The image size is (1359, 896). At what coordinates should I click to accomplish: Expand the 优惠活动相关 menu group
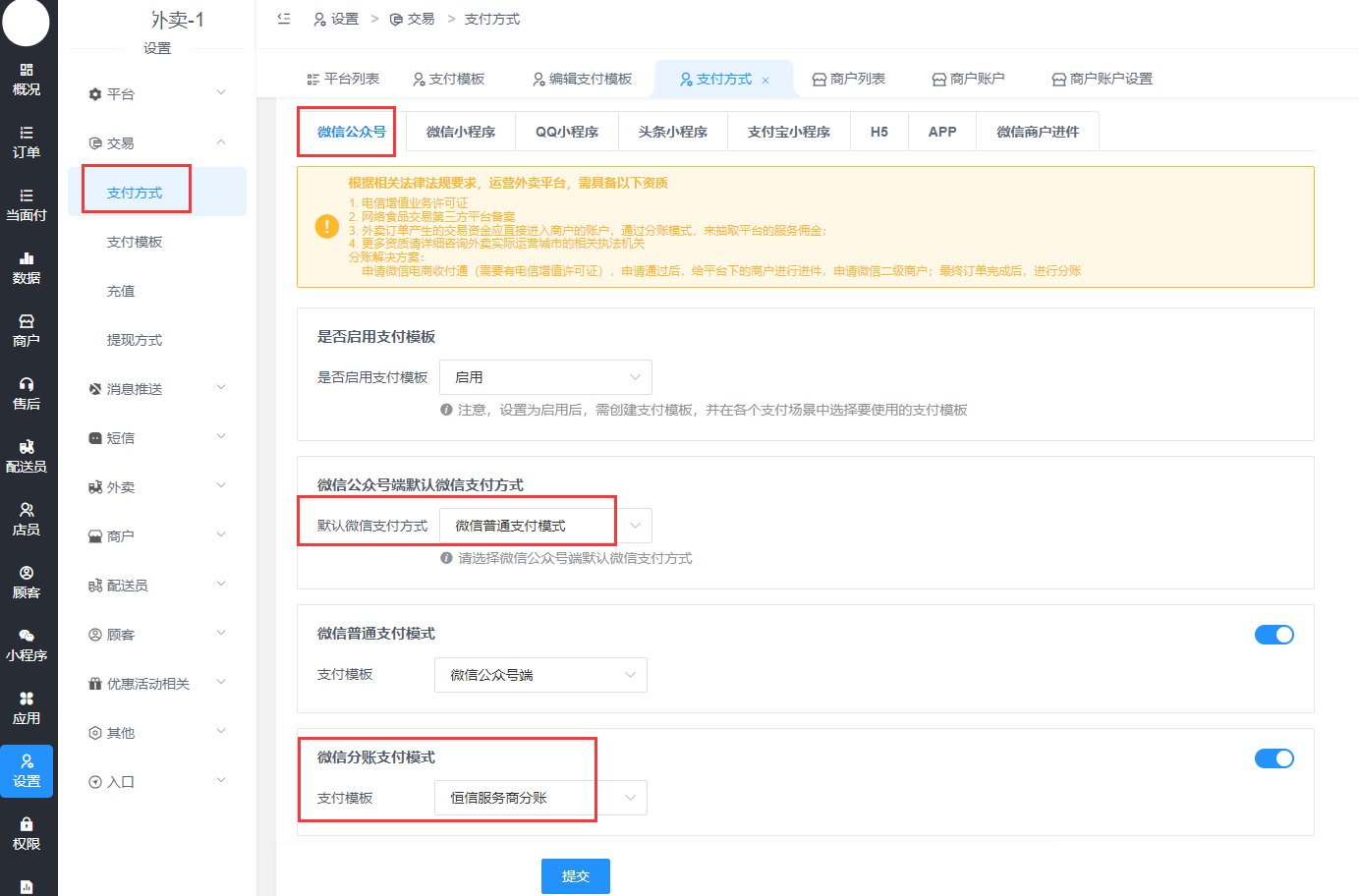click(157, 683)
